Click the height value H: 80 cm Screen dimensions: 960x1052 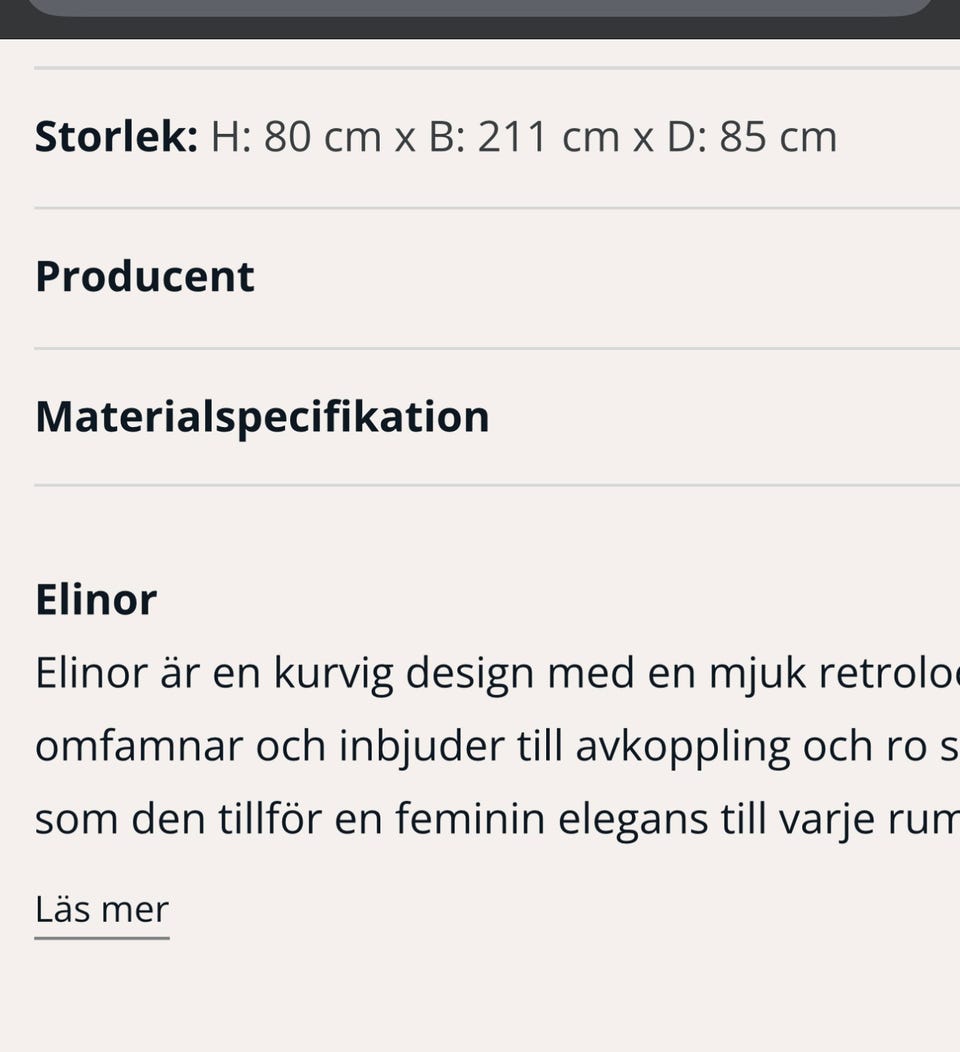click(x=296, y=137)
